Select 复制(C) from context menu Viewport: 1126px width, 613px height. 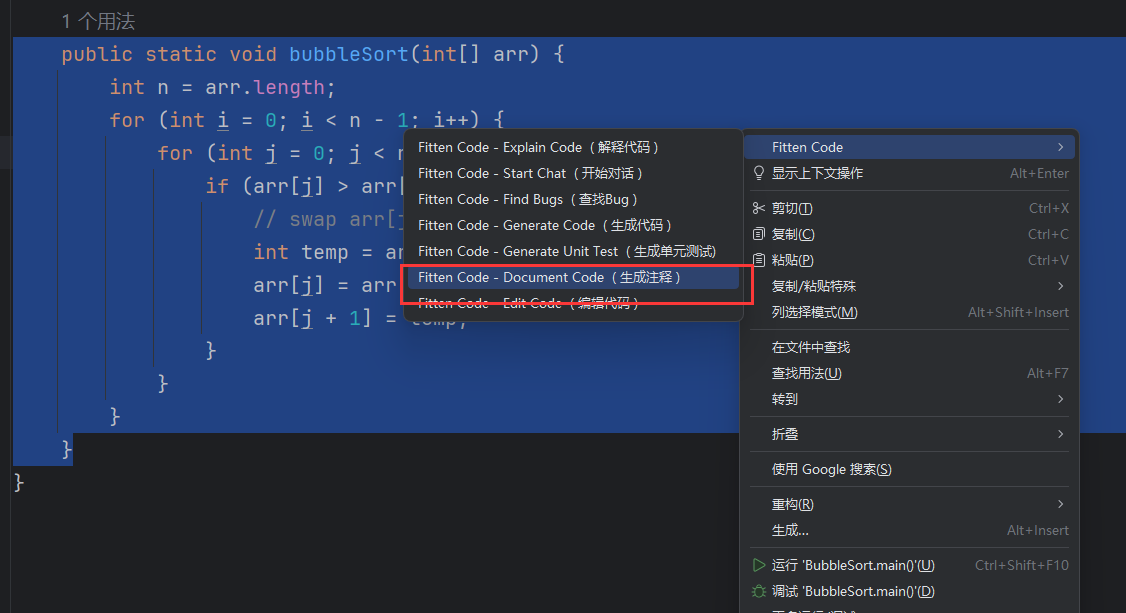tap(909, 234)
